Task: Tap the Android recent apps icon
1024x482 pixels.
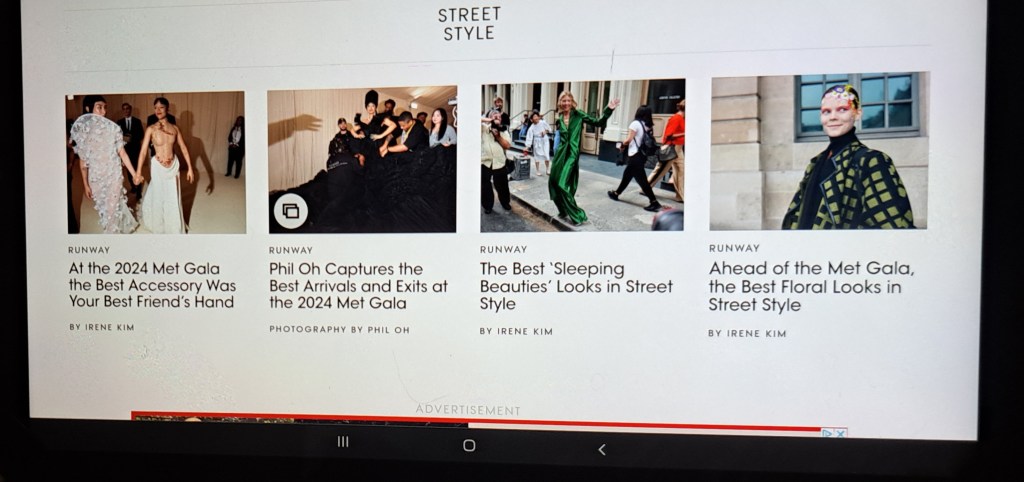Action: click(x=343, y=442)
